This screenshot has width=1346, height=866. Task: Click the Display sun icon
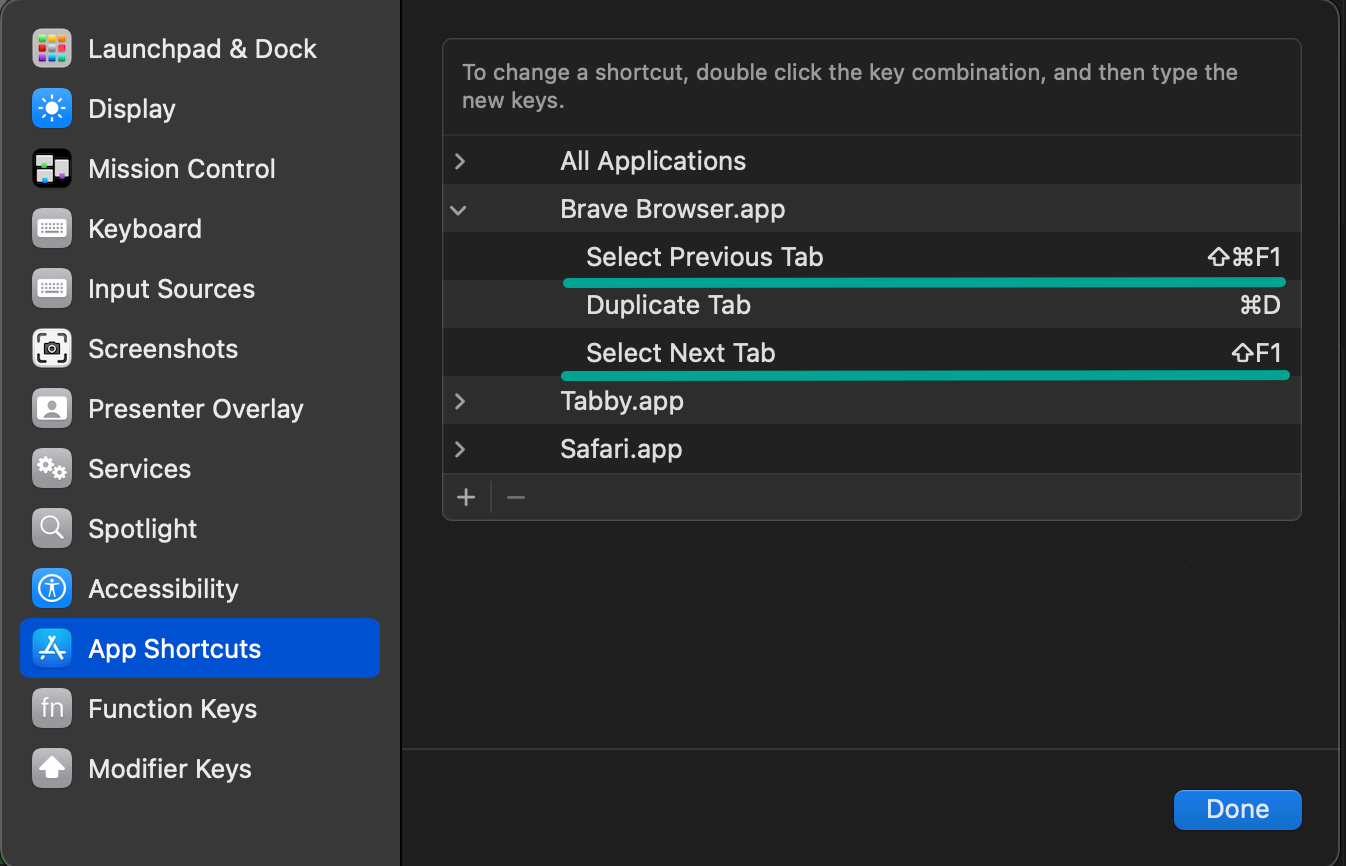click(x=52, y=108)
